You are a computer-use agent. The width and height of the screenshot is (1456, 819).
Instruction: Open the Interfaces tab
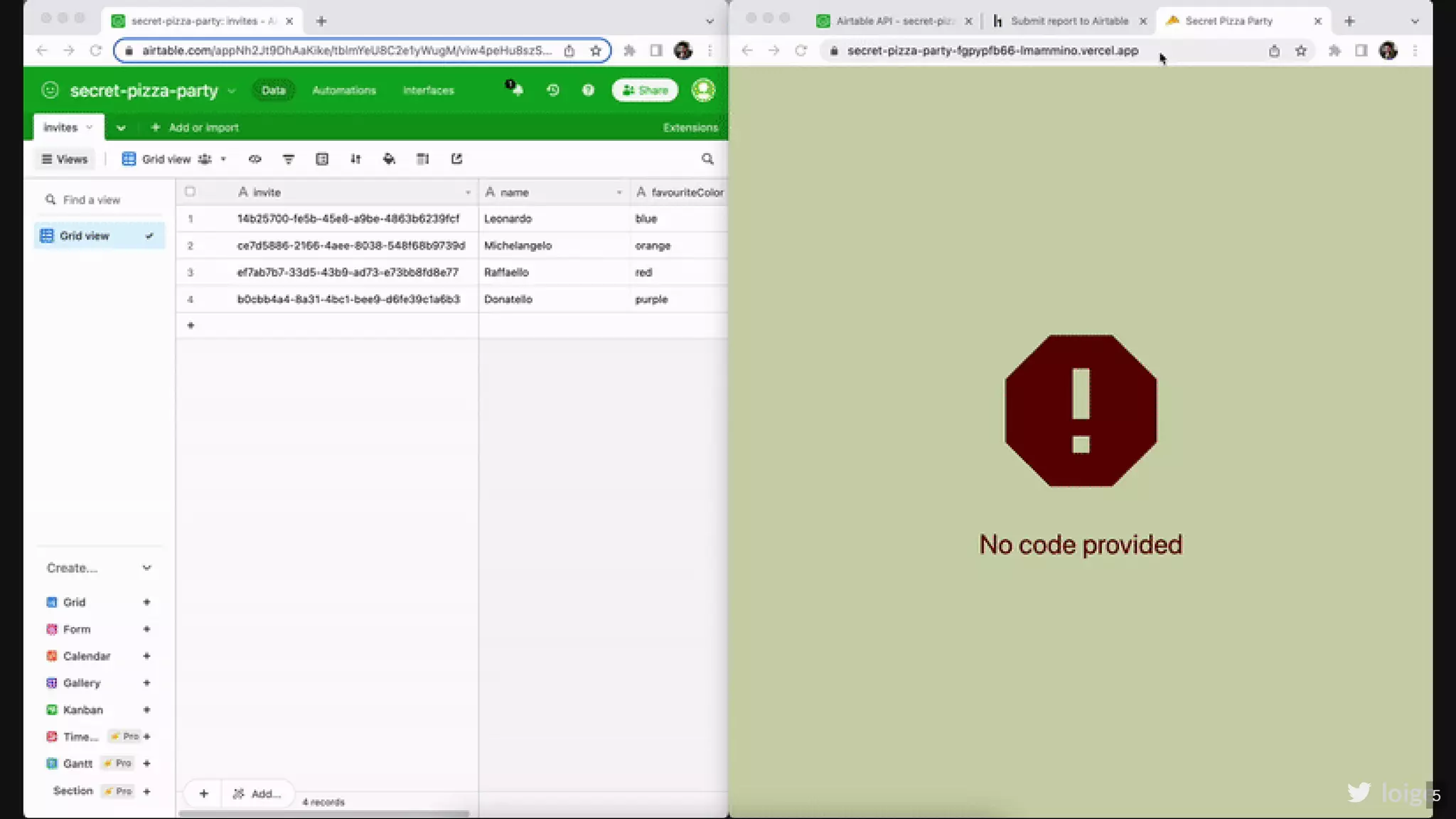click(x=428, y=90)
